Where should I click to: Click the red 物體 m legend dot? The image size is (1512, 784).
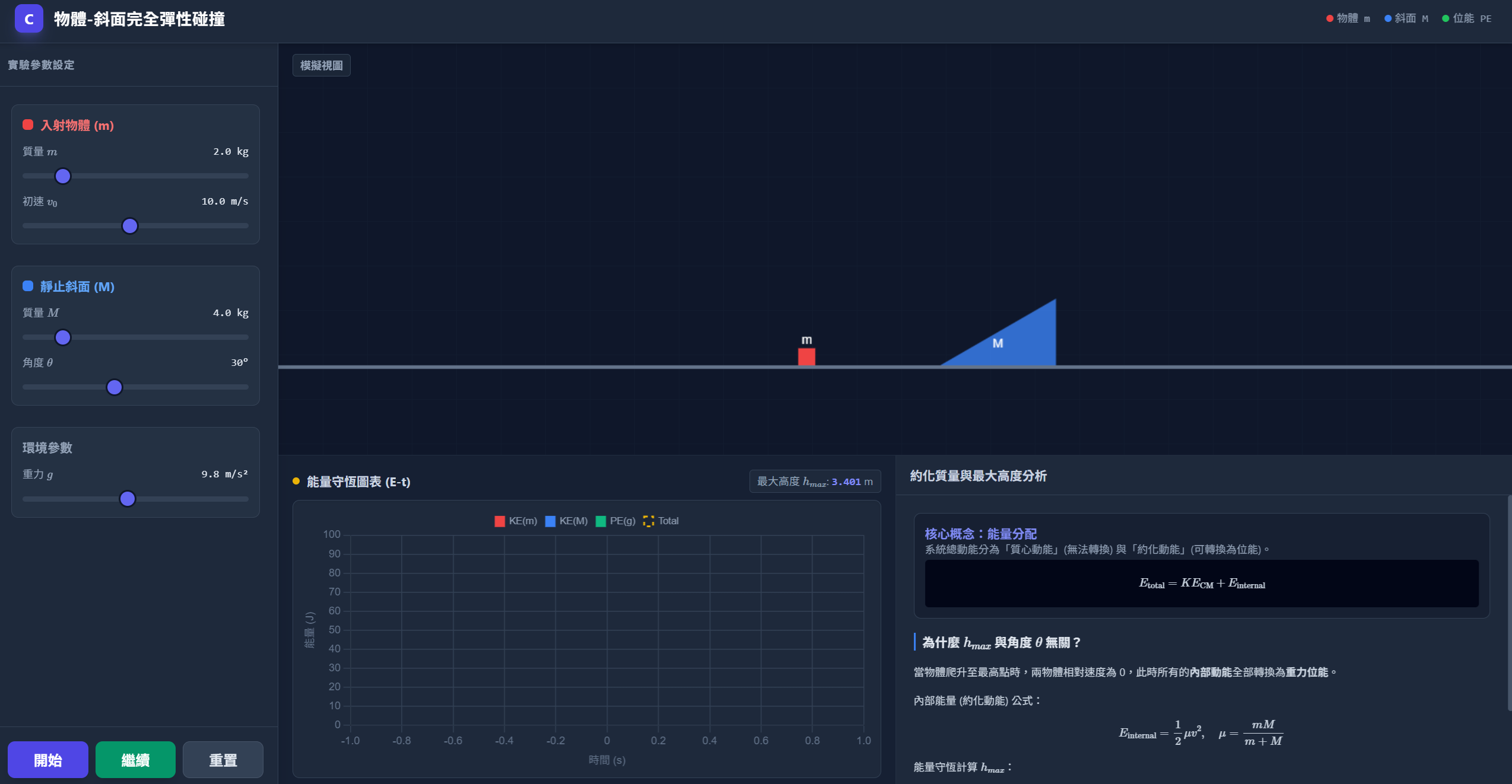(1329, 18)
